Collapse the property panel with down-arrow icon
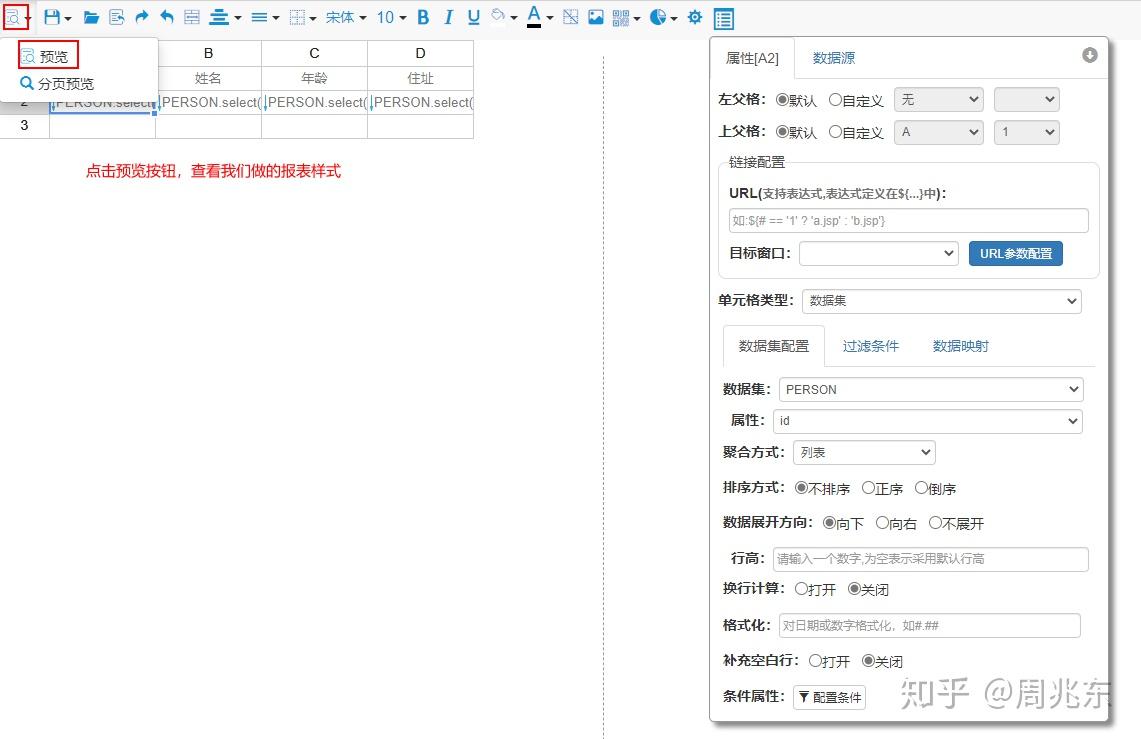1141x739 pixels. click(1089, 55)
